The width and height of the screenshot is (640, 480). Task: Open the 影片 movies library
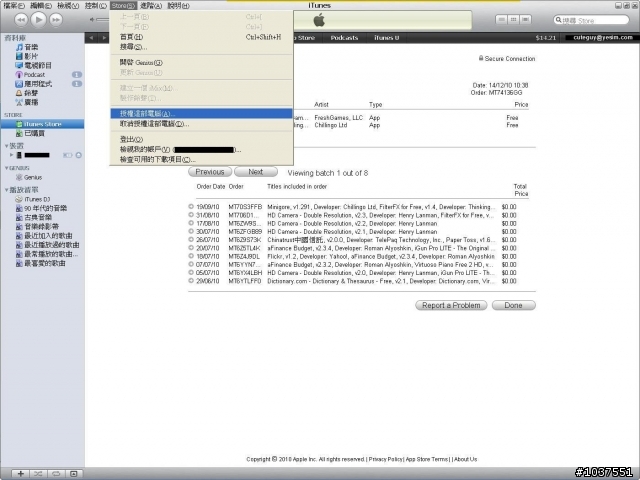coord(31,56)
